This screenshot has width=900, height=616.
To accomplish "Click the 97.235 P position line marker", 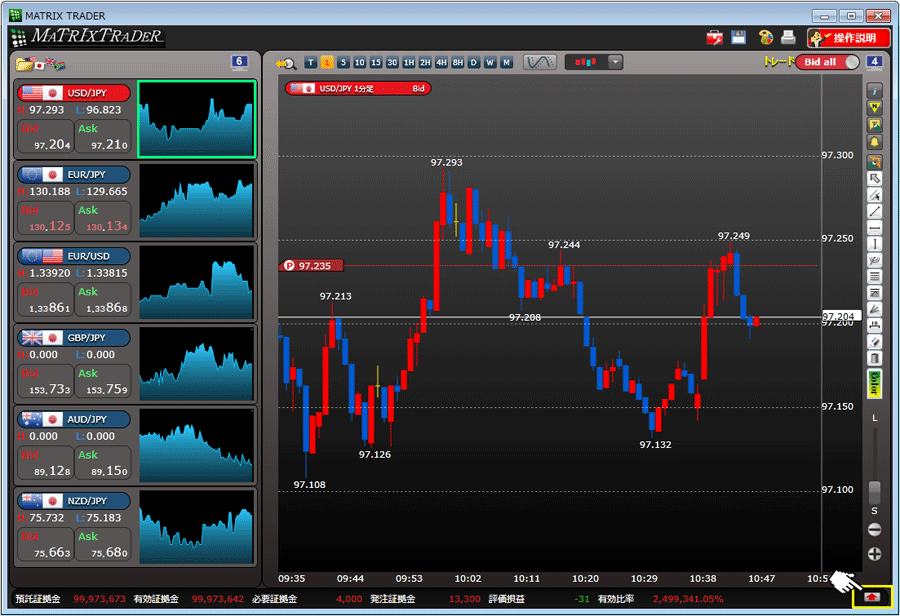I will click(311, 265).
